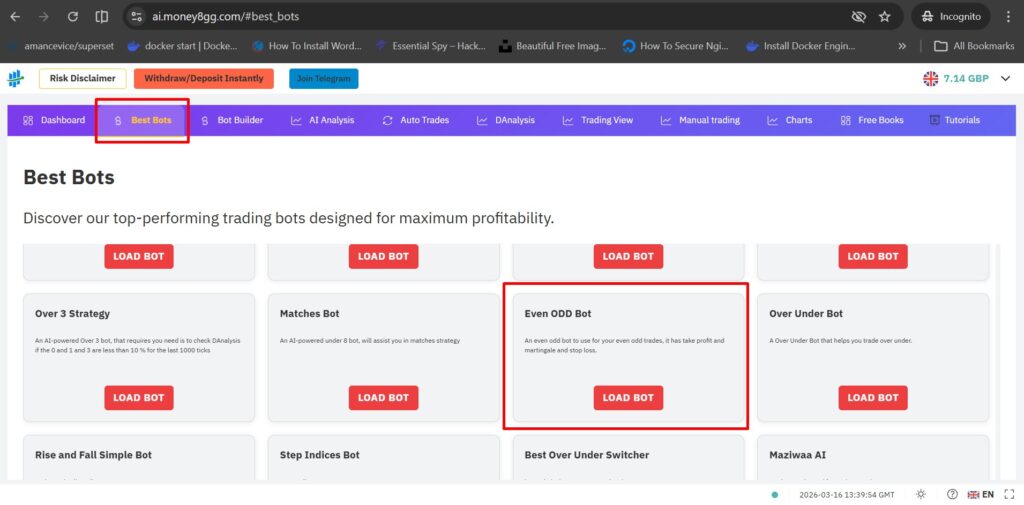Click the site logo icon

15,78
